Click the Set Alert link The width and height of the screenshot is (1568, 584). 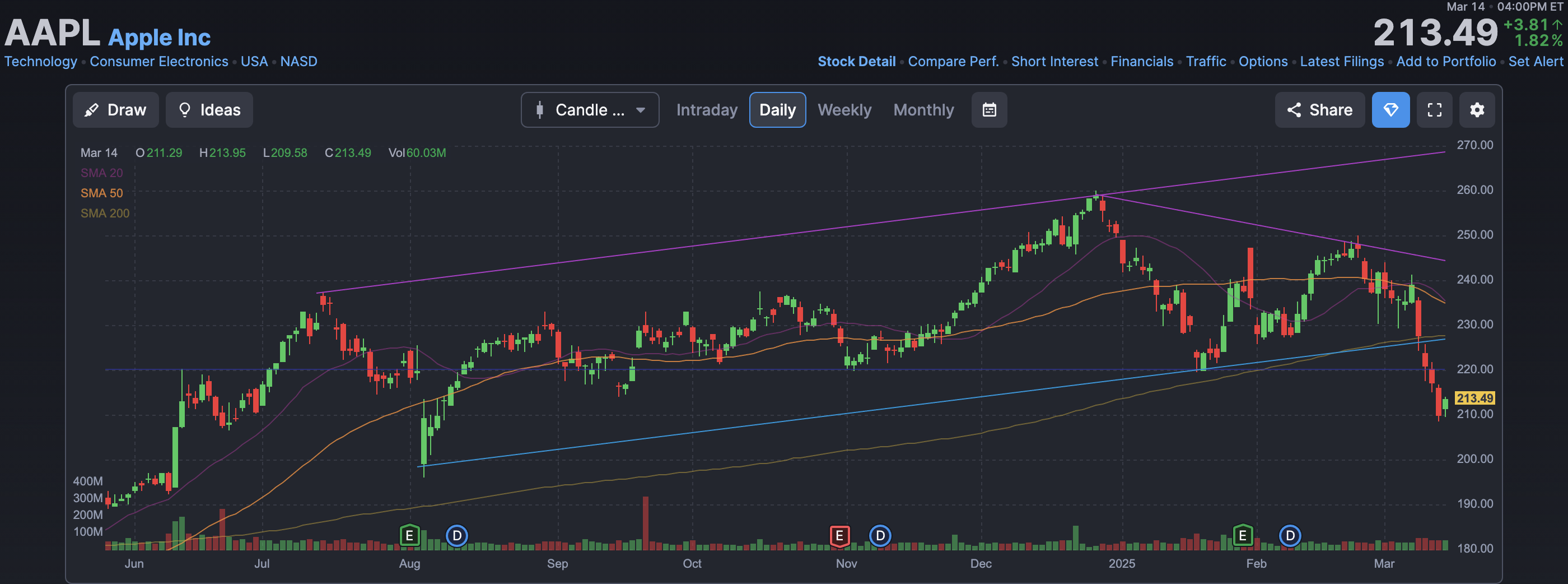point(1535,62)
